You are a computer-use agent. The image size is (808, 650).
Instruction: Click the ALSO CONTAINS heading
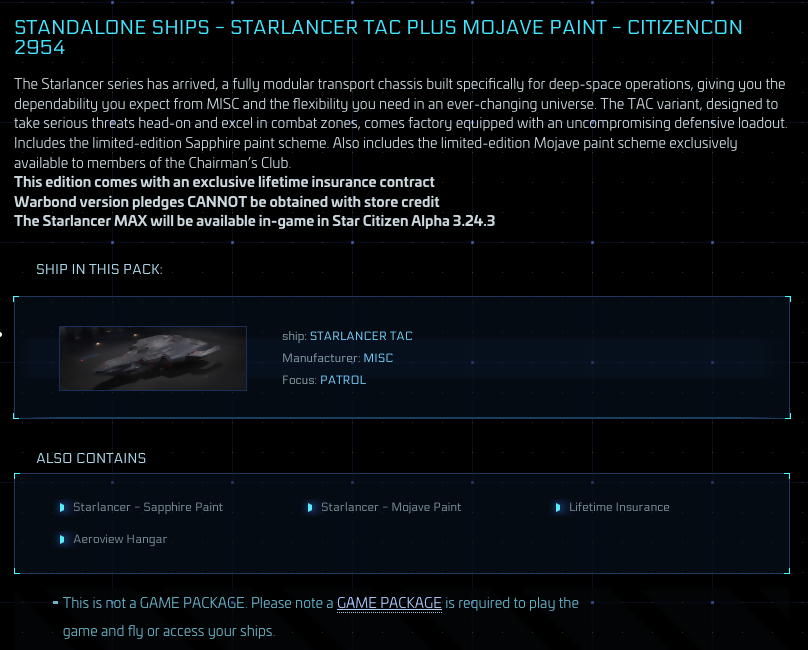pyautogui.click(x=91, y=458)
